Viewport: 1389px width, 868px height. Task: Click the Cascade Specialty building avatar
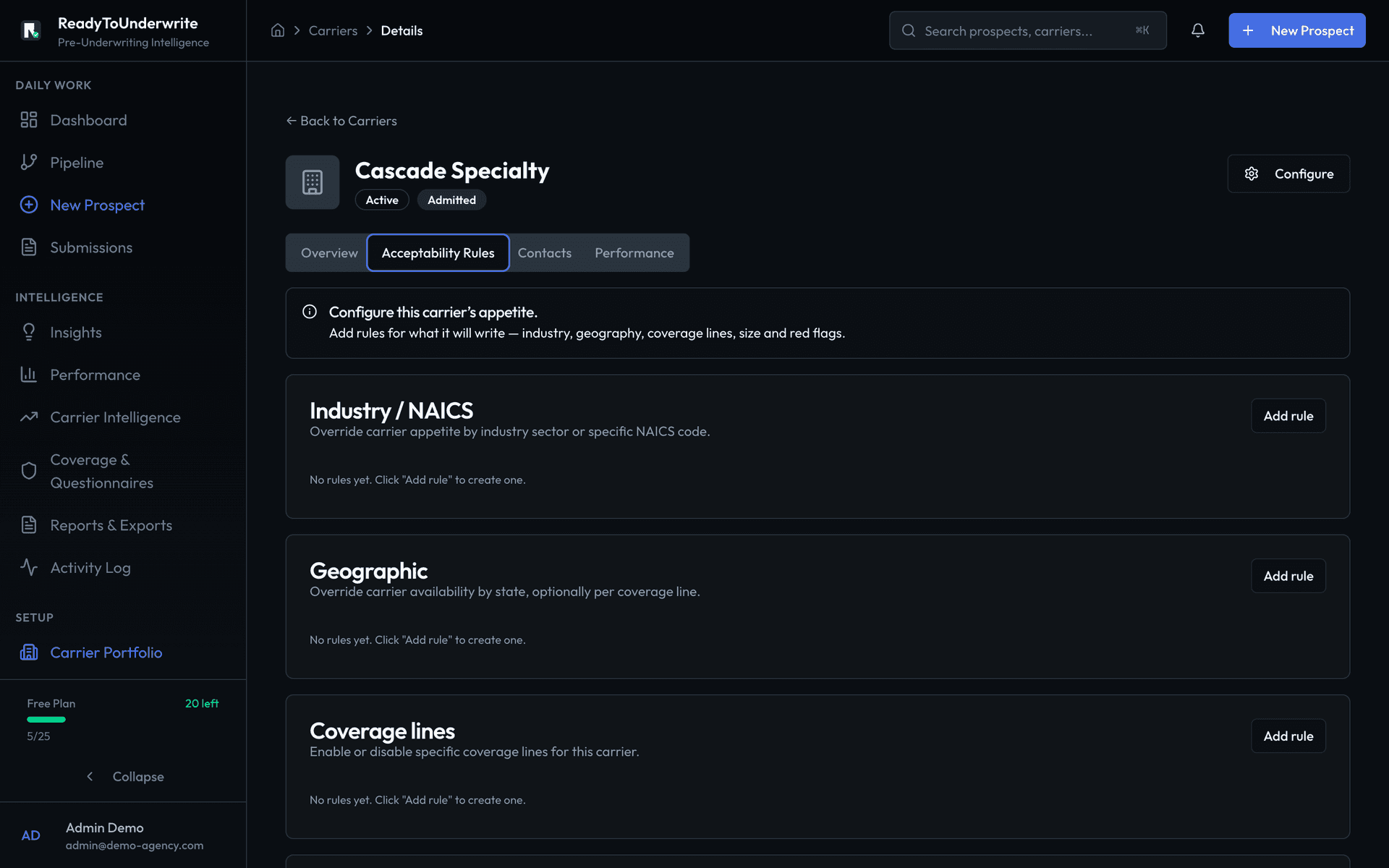click(313, 182)
